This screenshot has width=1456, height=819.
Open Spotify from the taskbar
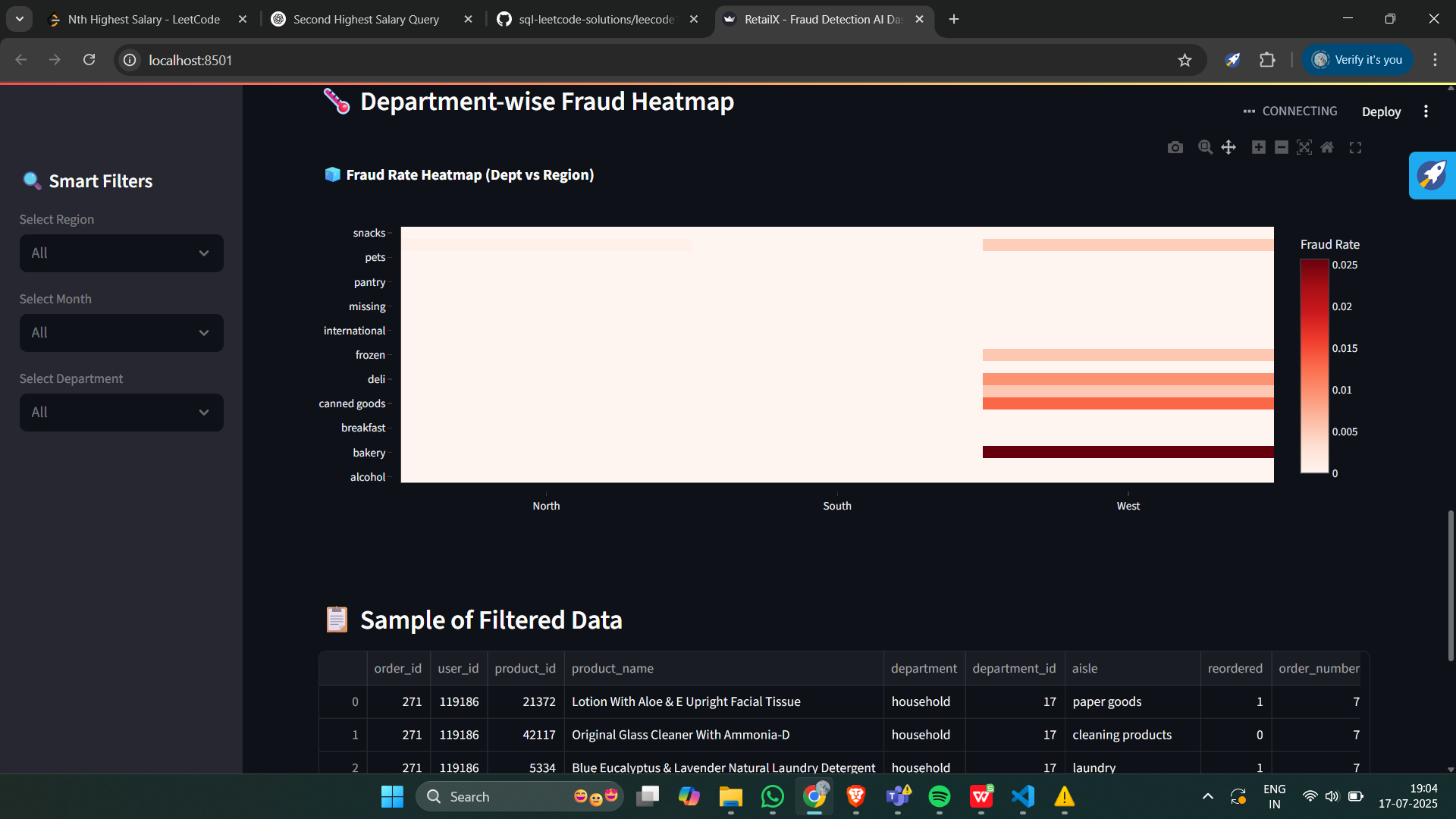coord(939,796)
